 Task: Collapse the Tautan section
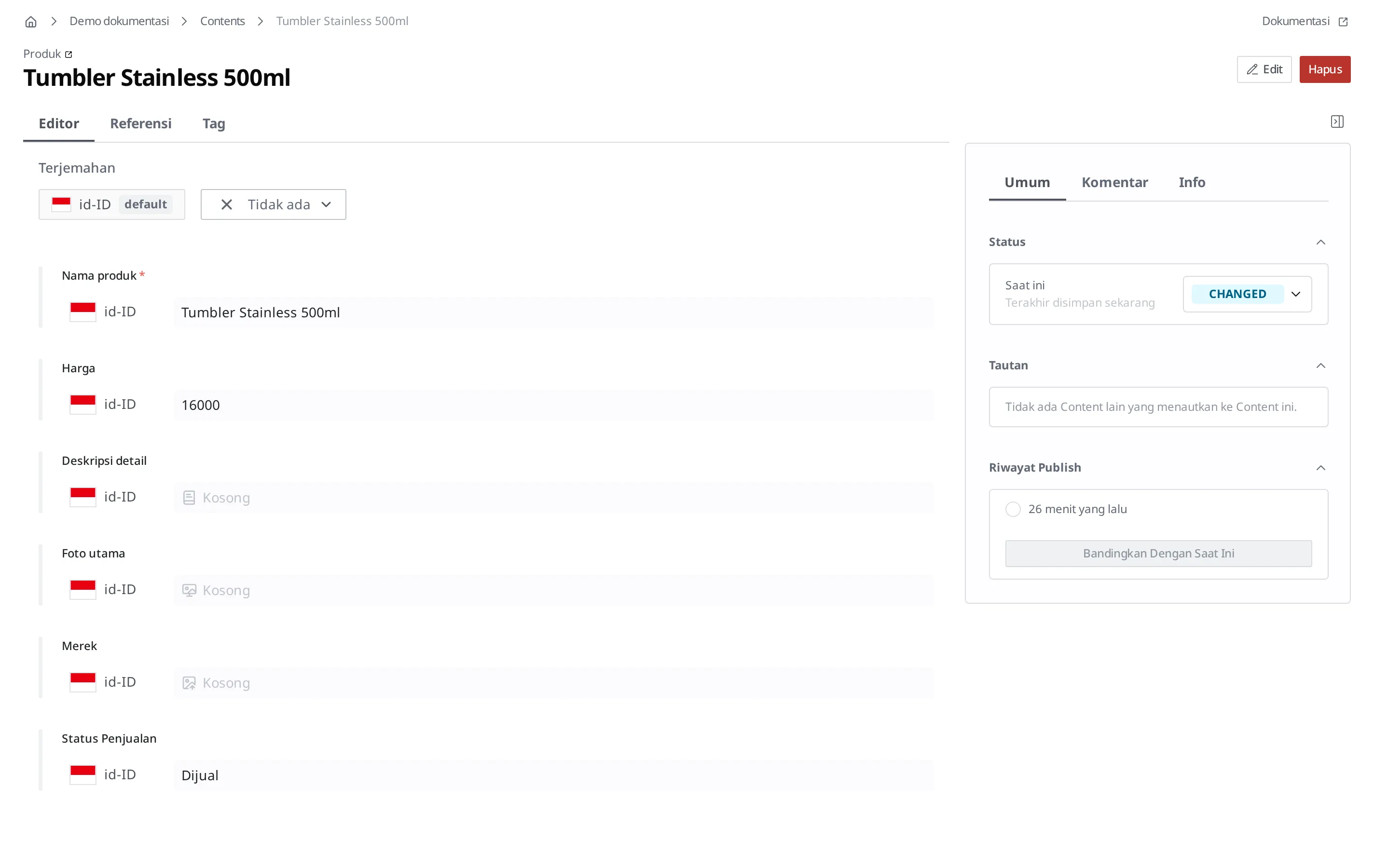[x=1320, y=366]
